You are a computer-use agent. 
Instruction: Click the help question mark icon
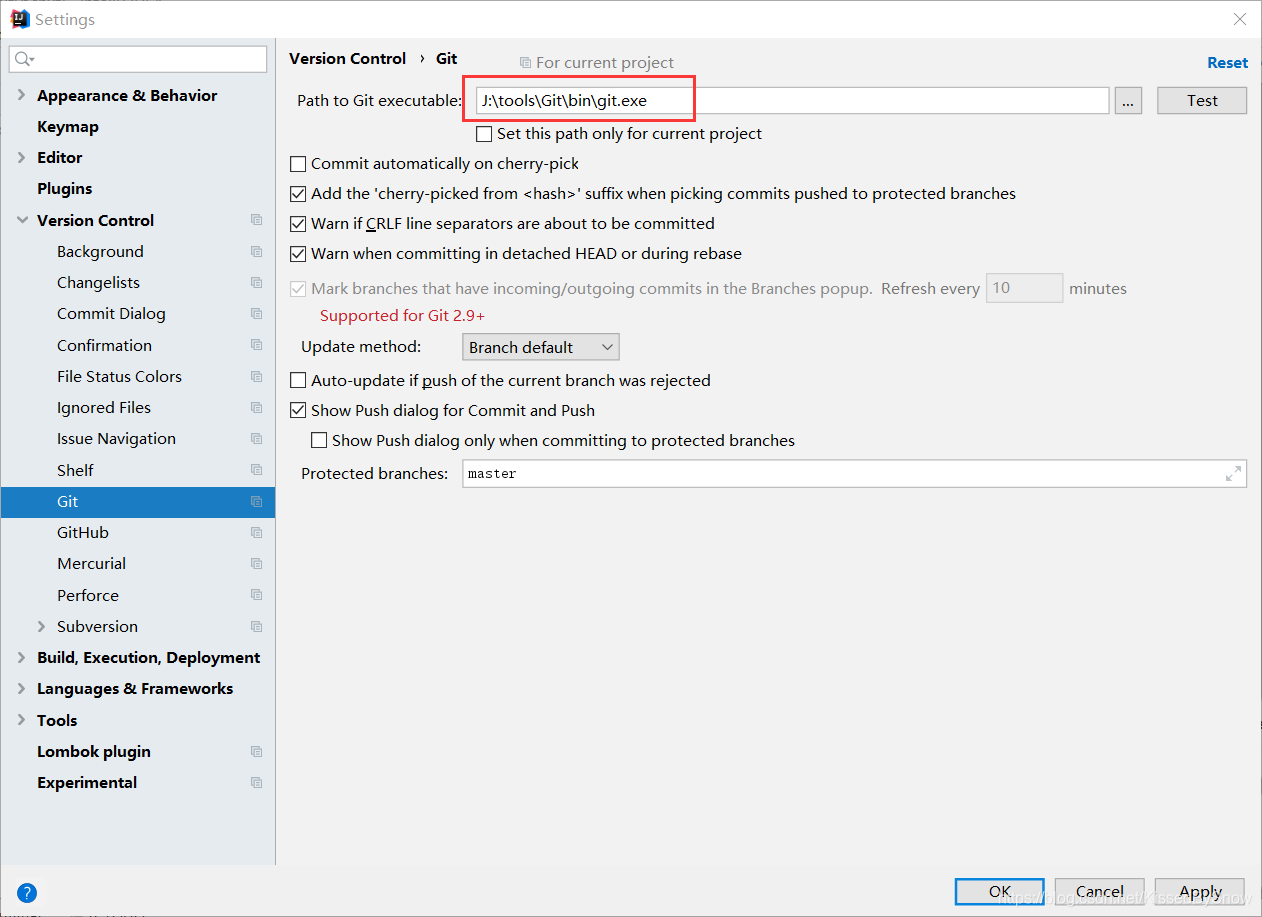[27, 893]
